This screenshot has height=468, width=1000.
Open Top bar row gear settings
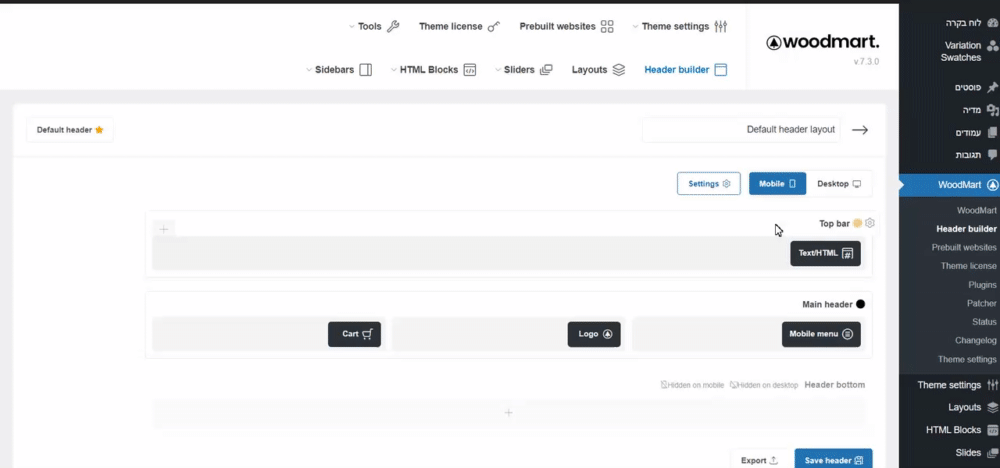(x=870, y=223)
